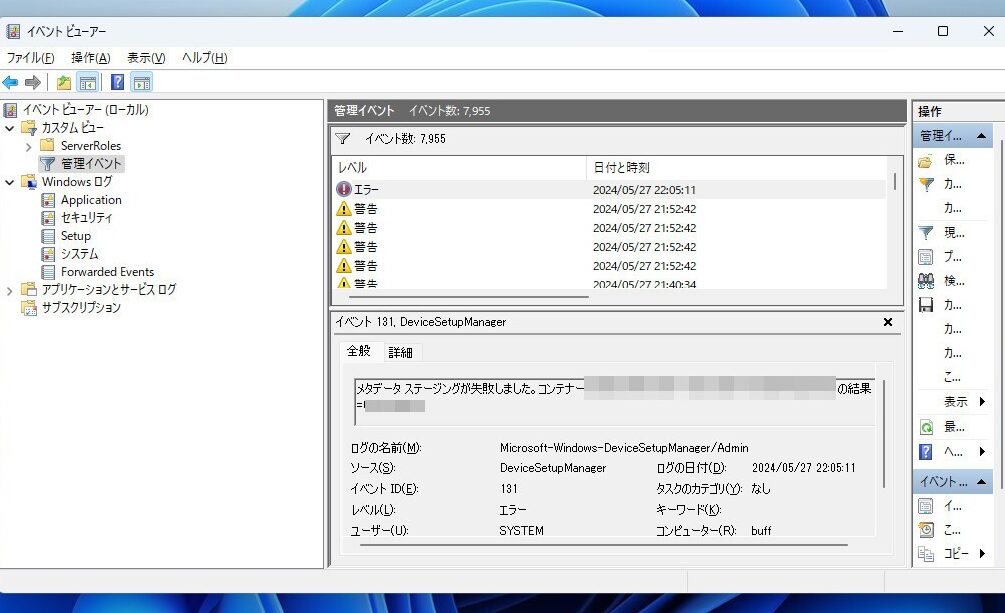This screenshot has height=613, width=1005.
Task: Click the help icon in actions pane
Action: click(x=926, y=451)
